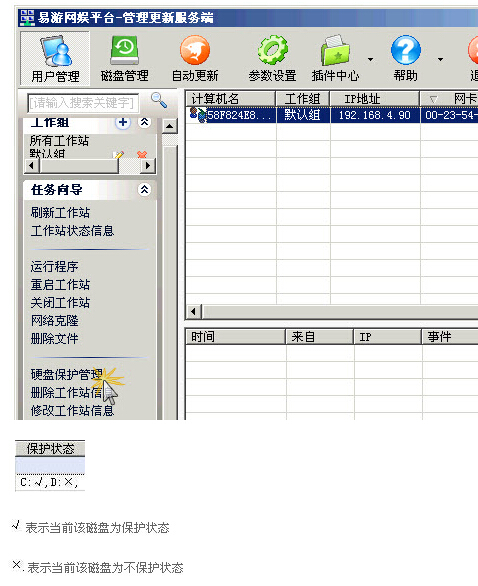Click 修改工作站信息 task link

(73, 410)
